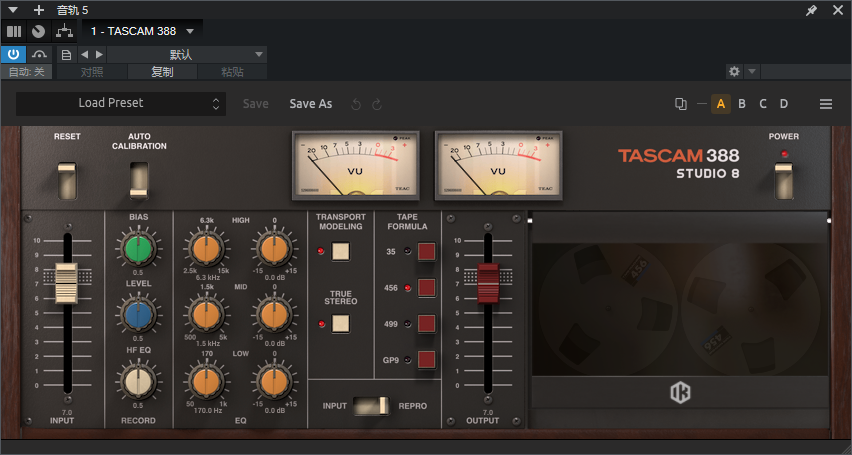
Task: Click the HIGH gain knob
Action: [274, 248]
